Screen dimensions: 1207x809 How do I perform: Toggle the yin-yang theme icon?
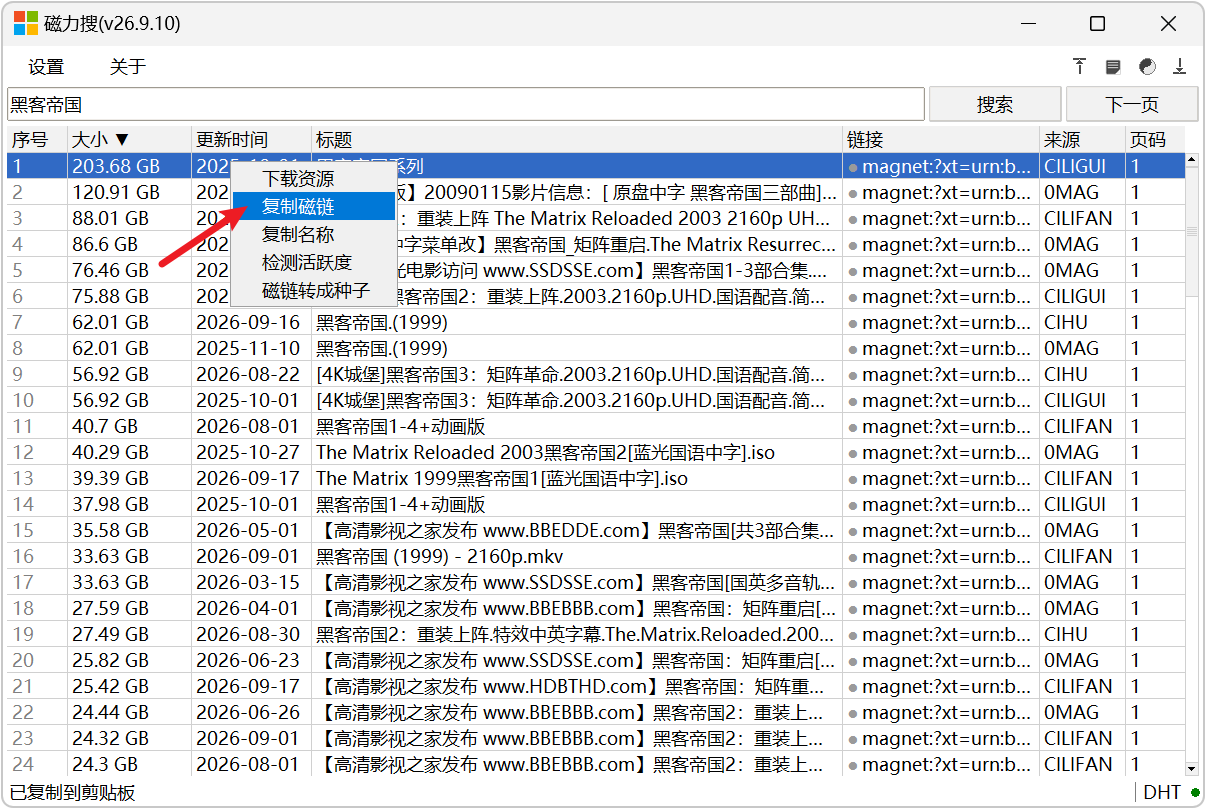1147,67
